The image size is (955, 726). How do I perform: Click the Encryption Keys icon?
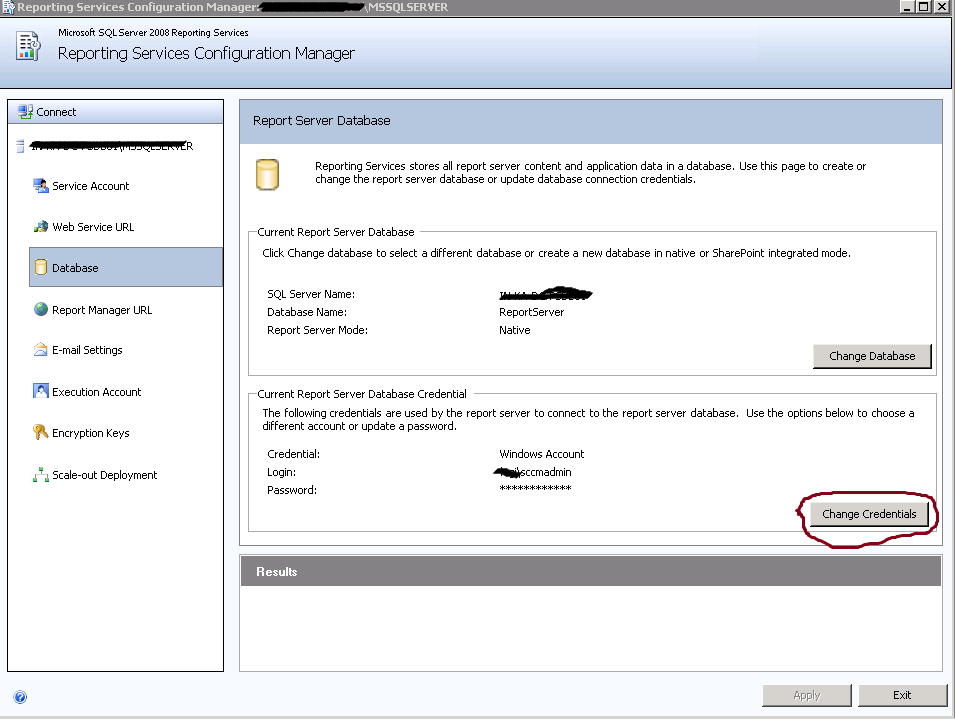pyautogui.click(x=40, y=432)
